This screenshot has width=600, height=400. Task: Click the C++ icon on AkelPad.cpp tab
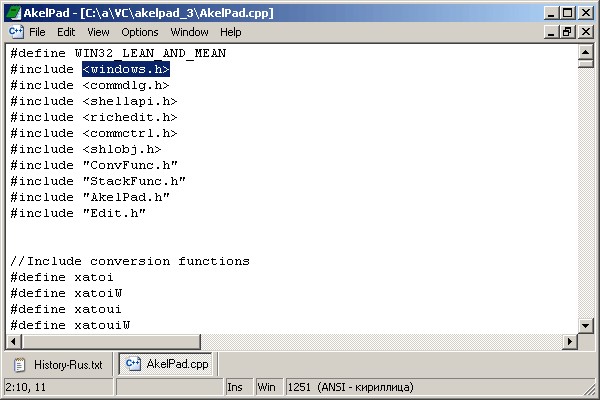pos(133,363)
